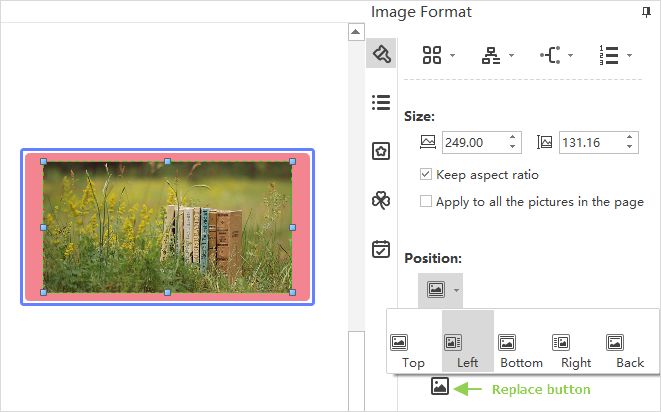Click the image's bottom-left resize handle
661x412 pixels.
(x=43, y=292)
